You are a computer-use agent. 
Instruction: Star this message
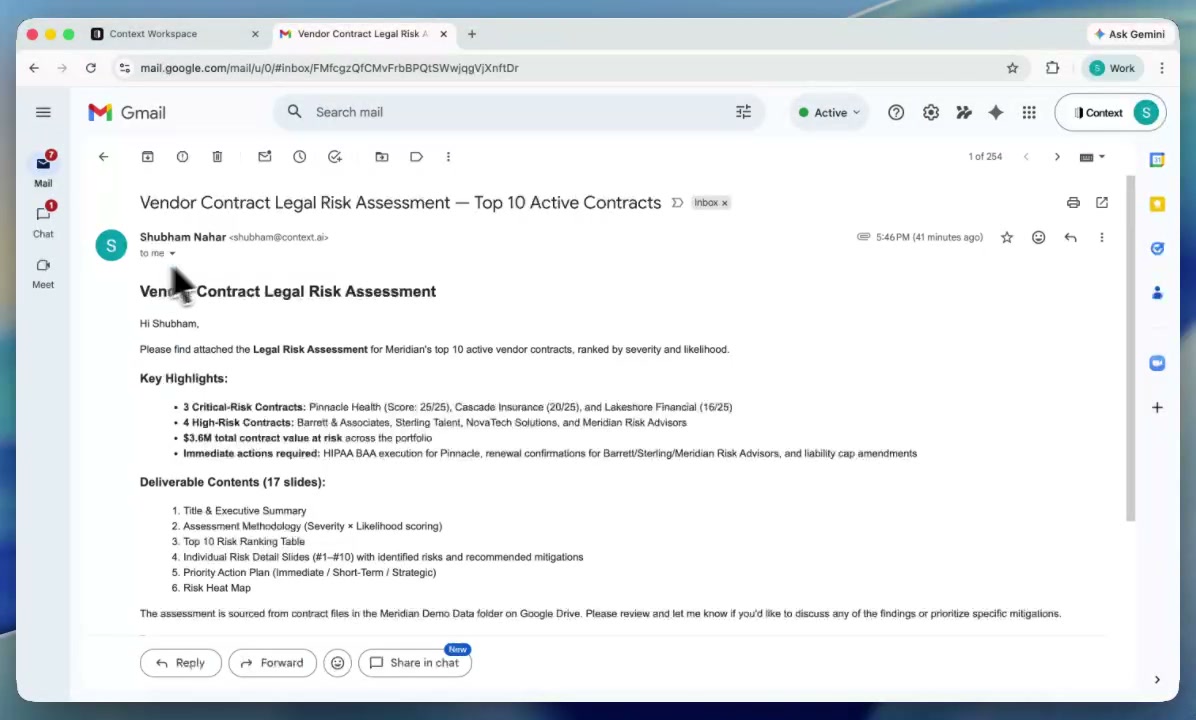1007,238
